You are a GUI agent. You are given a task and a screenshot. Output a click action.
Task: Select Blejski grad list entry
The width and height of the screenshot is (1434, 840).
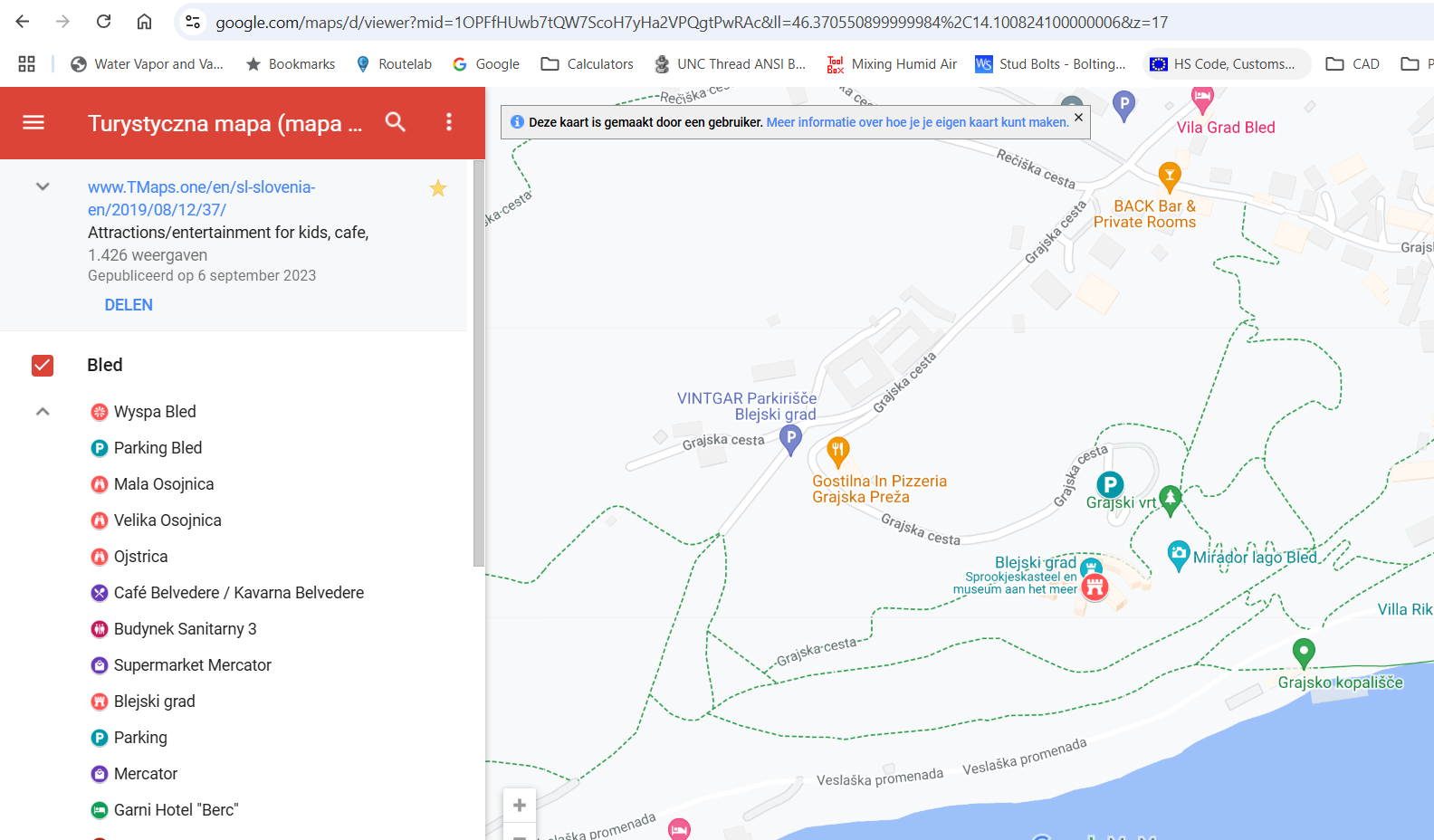(x=154, y=702)
